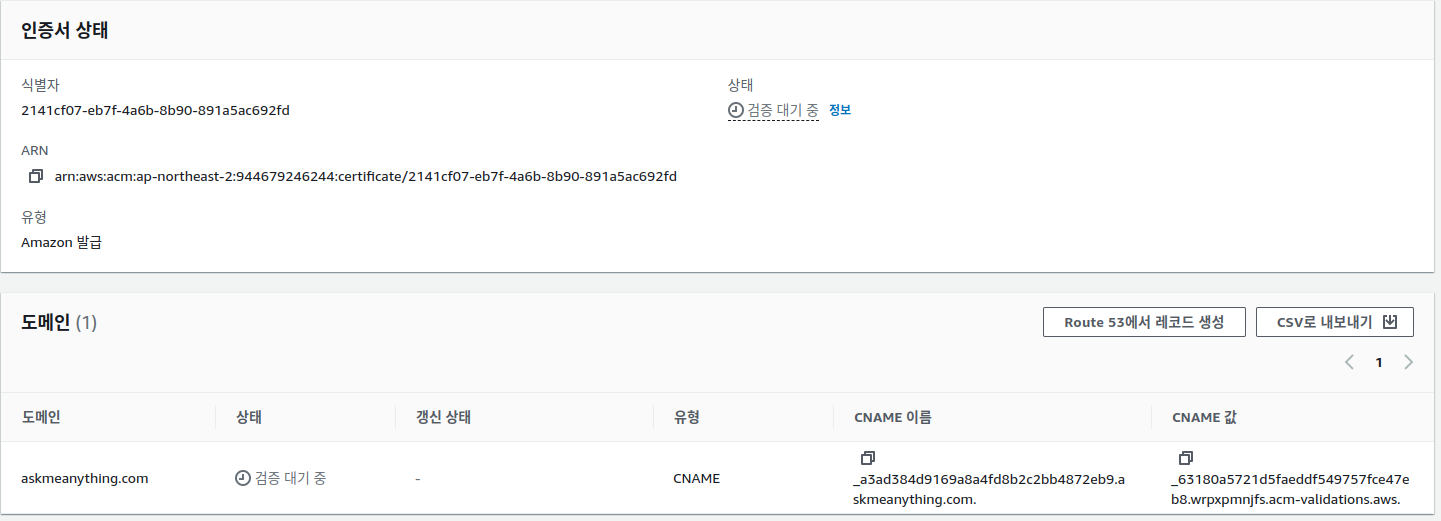Click the 상태 label above certificate status
Screen dimensions: 1441x521
coord(742,86)
